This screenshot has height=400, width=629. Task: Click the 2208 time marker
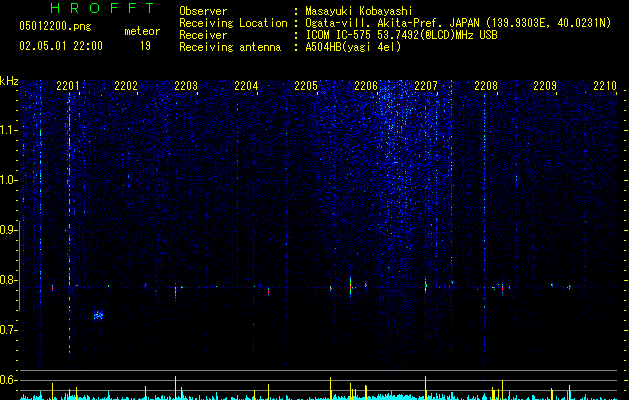486,85
